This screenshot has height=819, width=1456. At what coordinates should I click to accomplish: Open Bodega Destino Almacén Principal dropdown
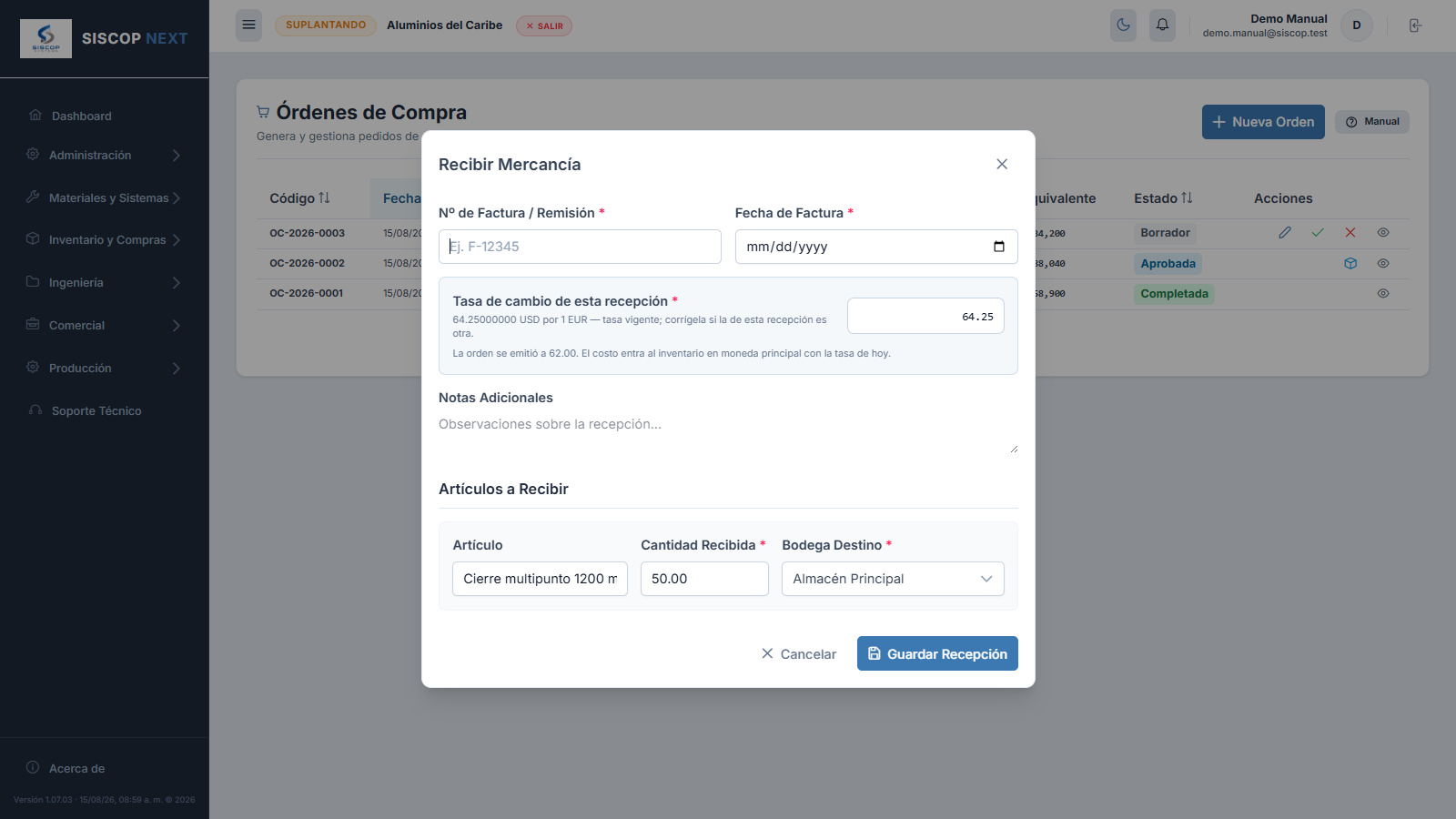point(893,579)
